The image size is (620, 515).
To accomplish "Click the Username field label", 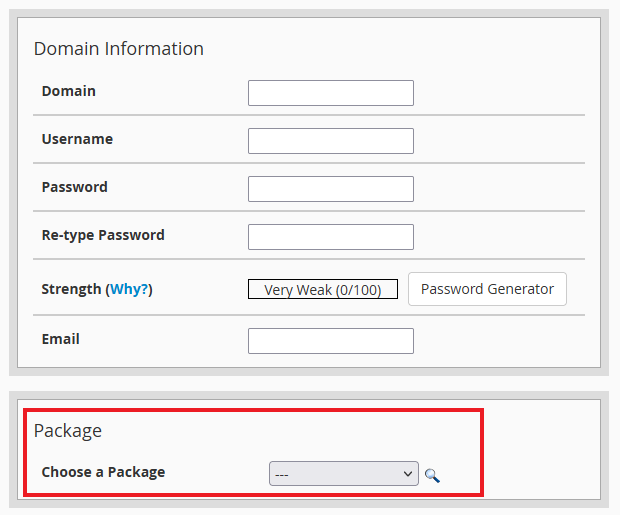I will coord(77,139).
